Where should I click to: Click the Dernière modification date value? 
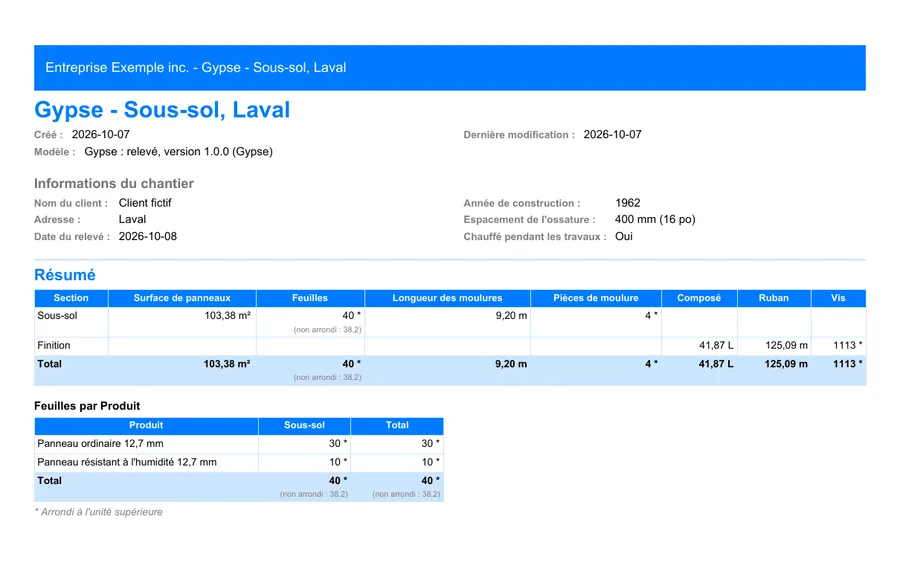pyautogui.click(x=612, y=134)
